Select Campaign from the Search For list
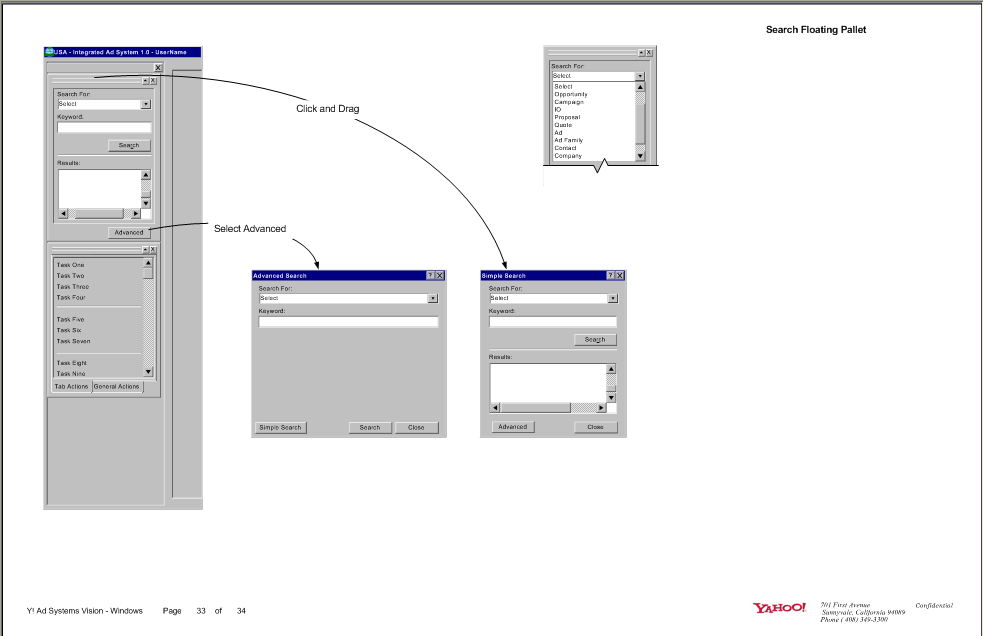The image size is (983, 636). point(569,102)
